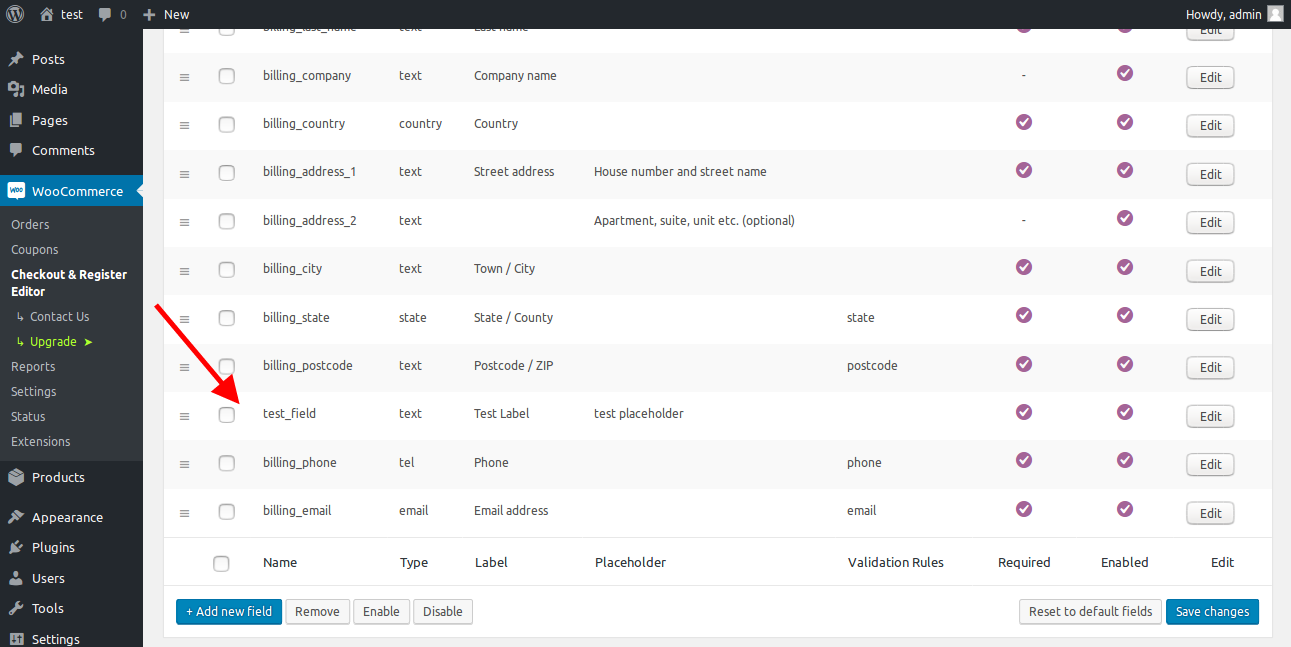Click the Comments sidebar icon

coord(16,150)
